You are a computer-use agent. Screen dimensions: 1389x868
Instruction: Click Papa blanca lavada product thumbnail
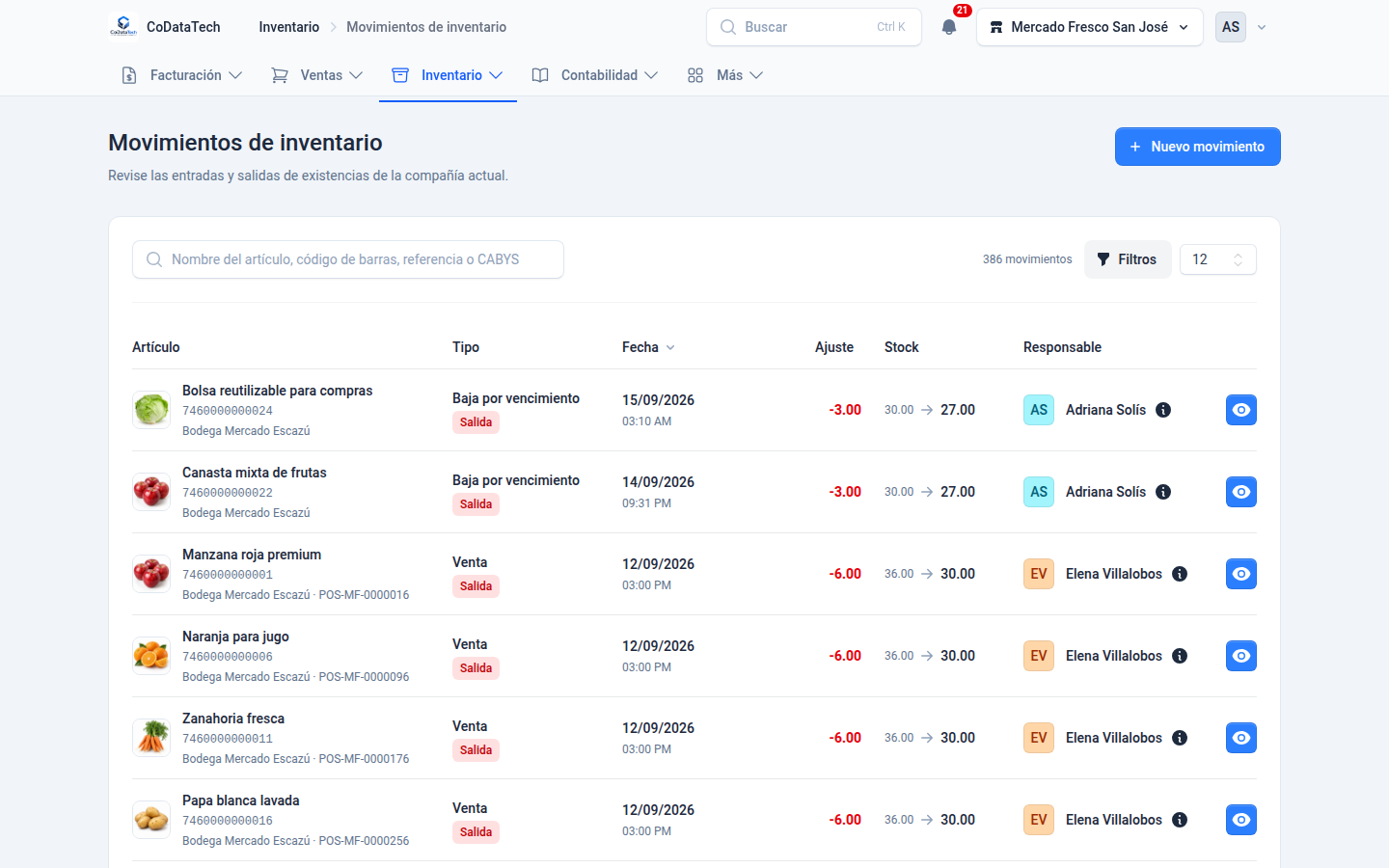(151, 820)
